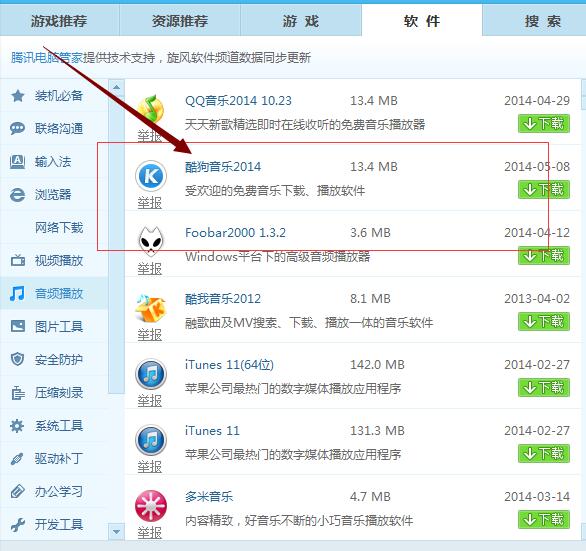Click the TV icon beside 视频播放
The height and width of the screenshot is (551, 586).
point(18,261)
